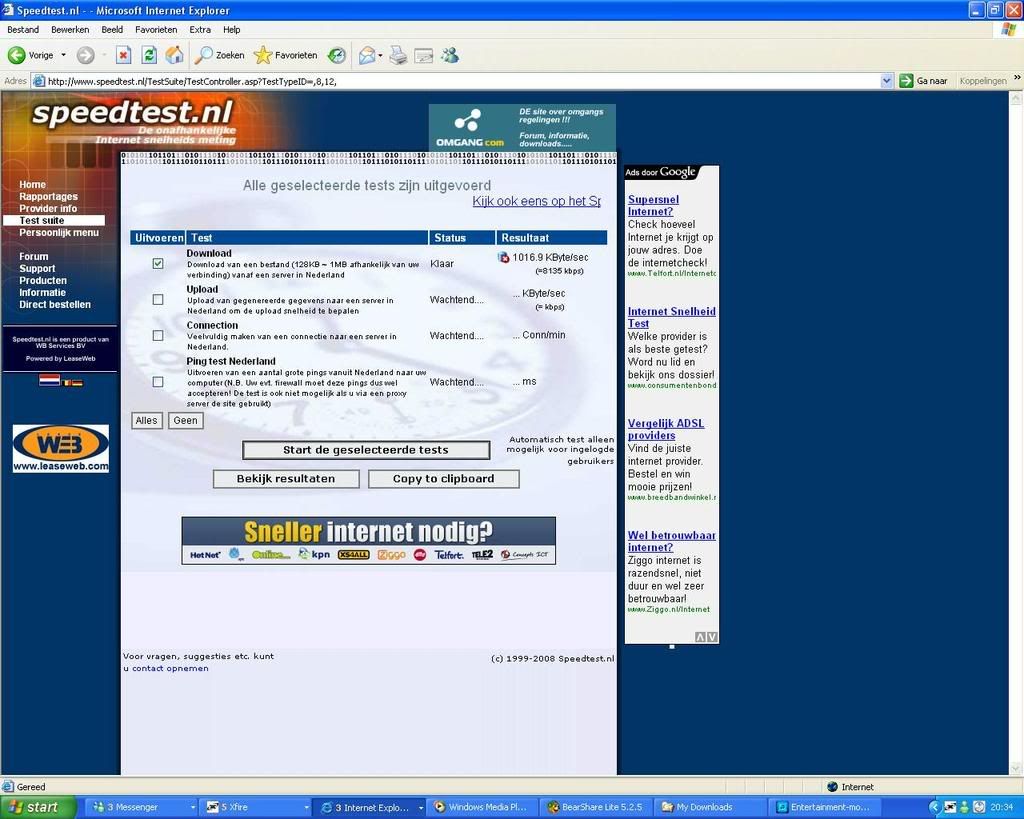Click the Leaseweb WEB logo
The width and height of the screenshot is (1024, 819).
pyautogui.click(x=61, y=448)
